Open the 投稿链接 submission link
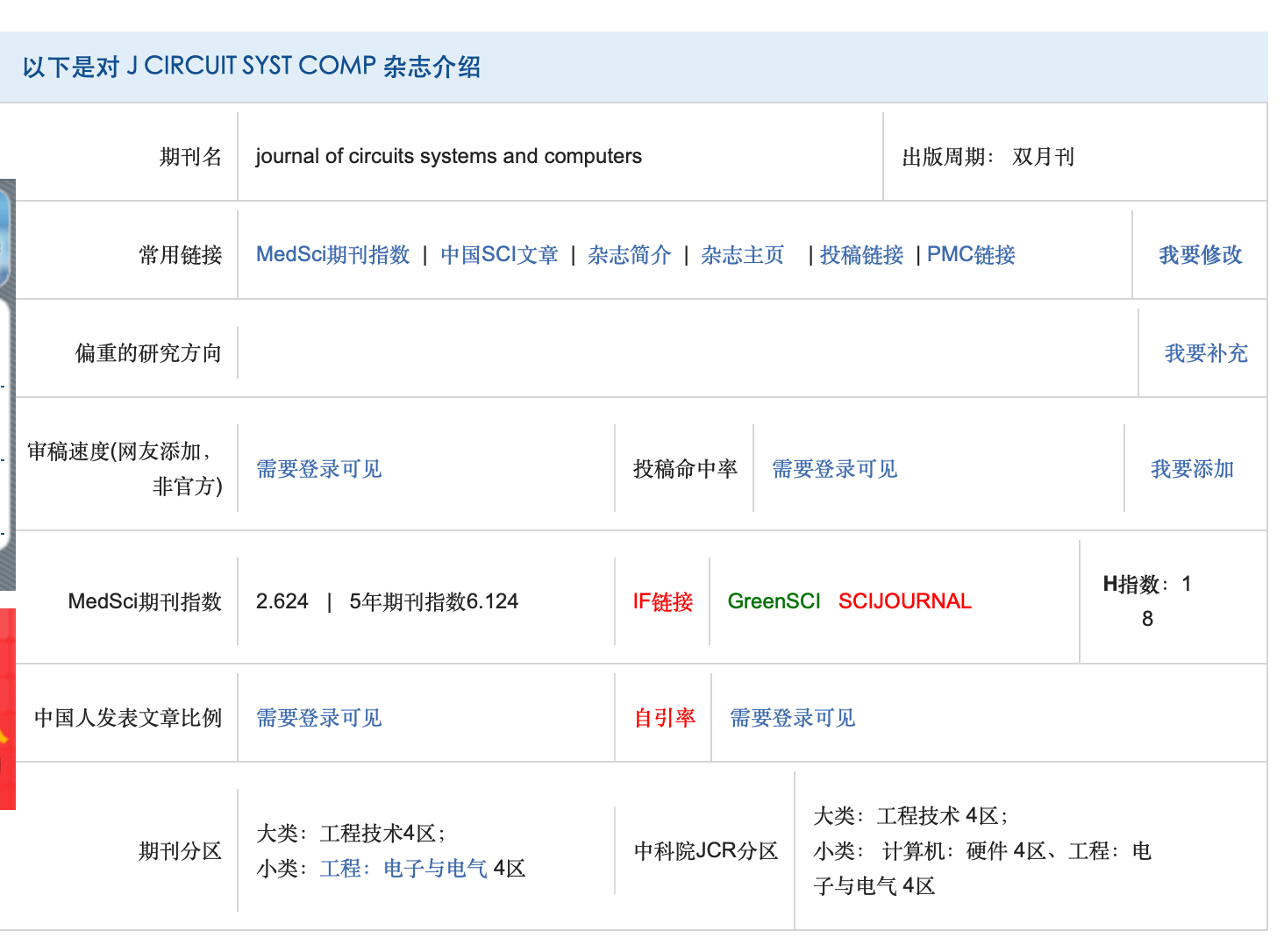Screen dimensions: 1284x952 pyautogui.click(x=861, y=255)
